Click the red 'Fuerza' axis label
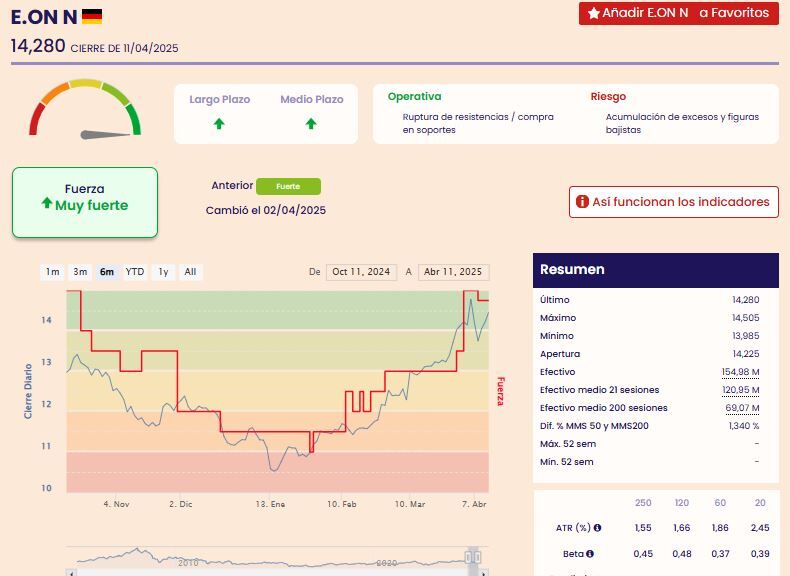Screen dimensions: 790x576 500,391
